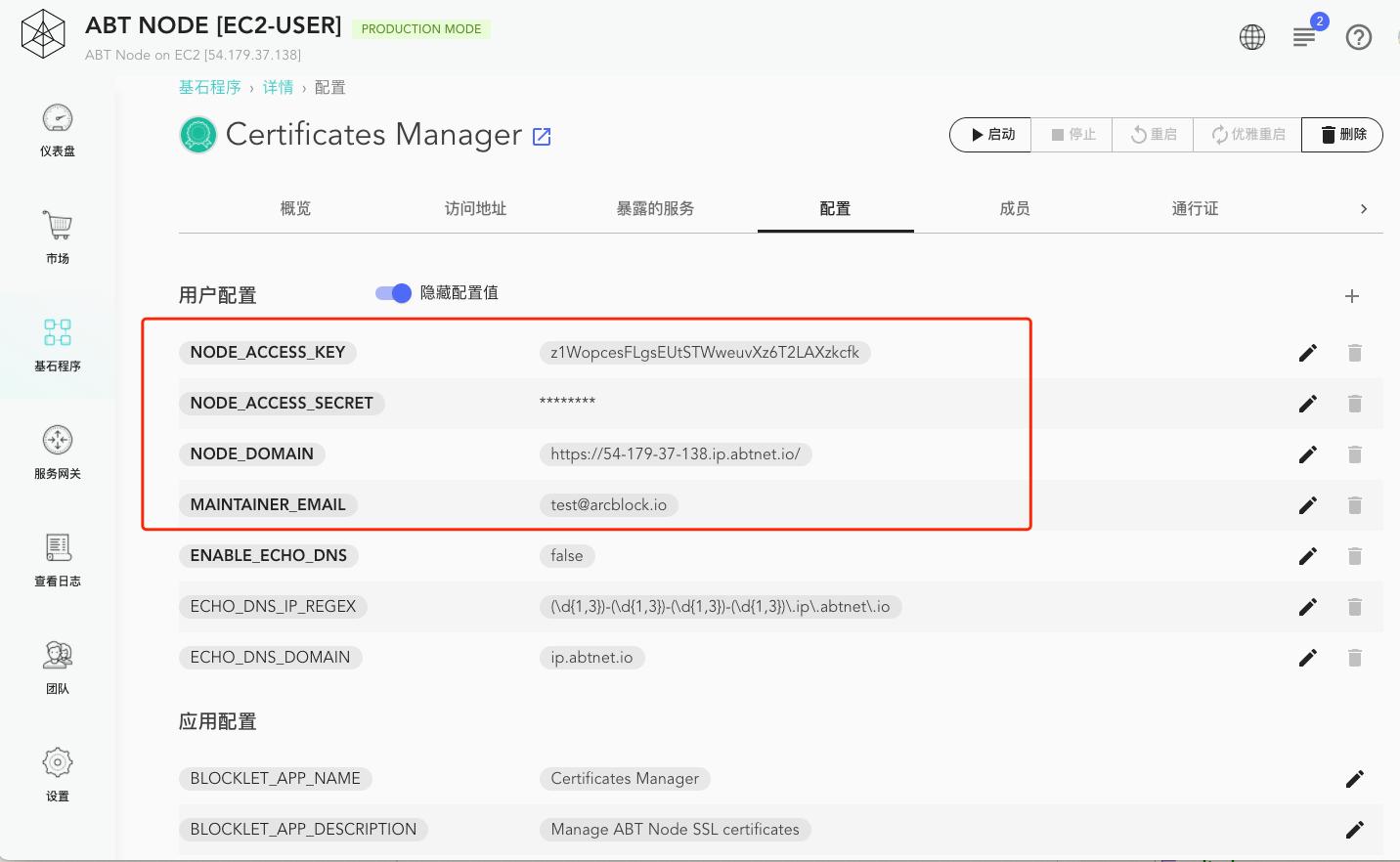Open the 仪表盘 dashboard sidebar icon
The width and height of the screenshot is (1400, 862).
(58, 119)
